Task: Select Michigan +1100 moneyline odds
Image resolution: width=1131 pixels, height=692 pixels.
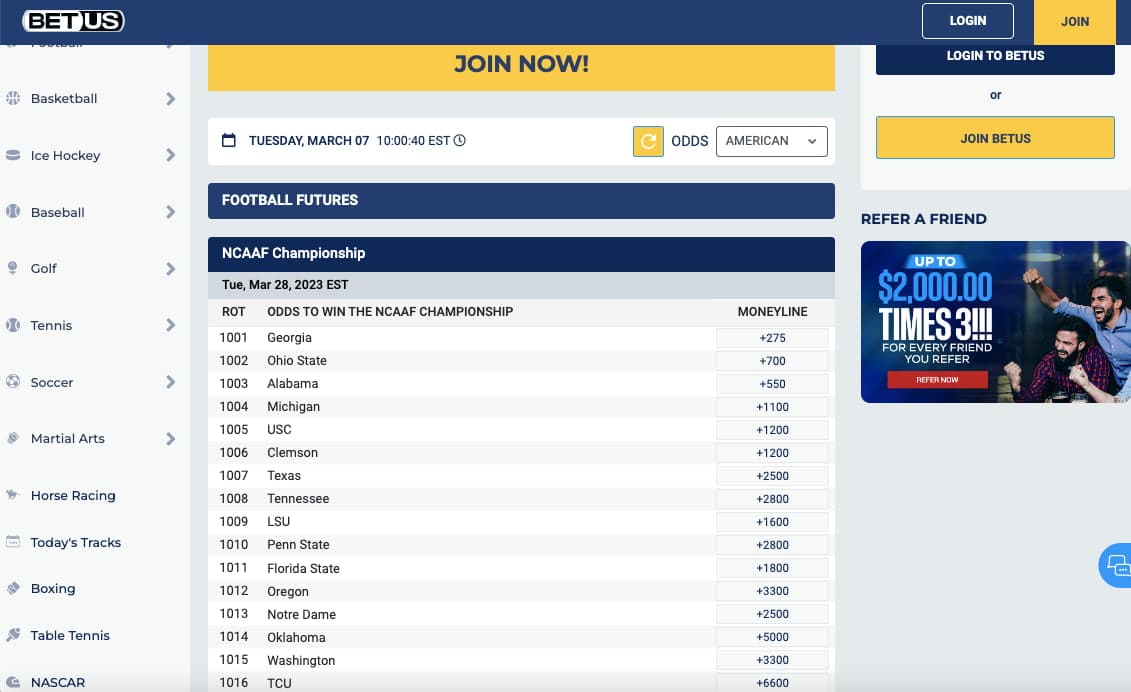Action: coord(772,407)
